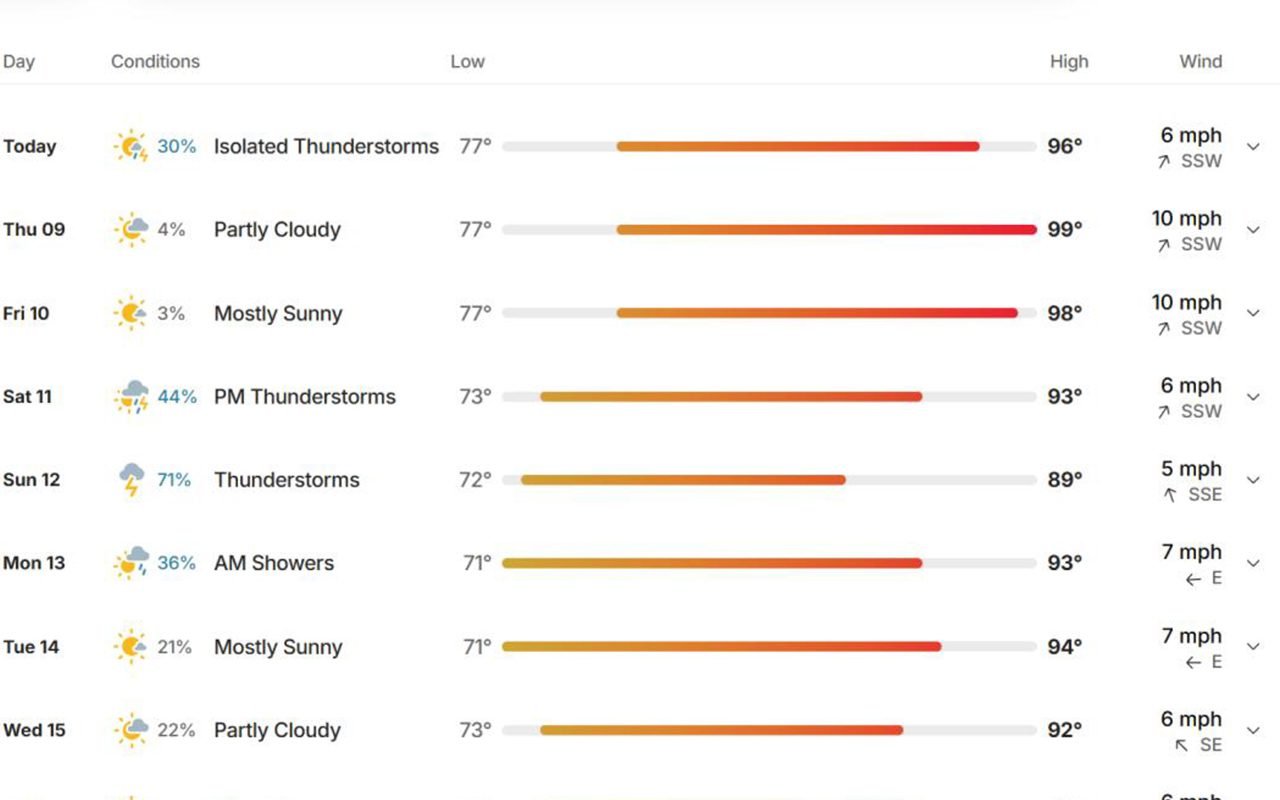The height and width of the screenshot is (800, 1280).
Task: Click the Sun 12 thunderstorm lightning icon
Action: [x=131, y=480]
